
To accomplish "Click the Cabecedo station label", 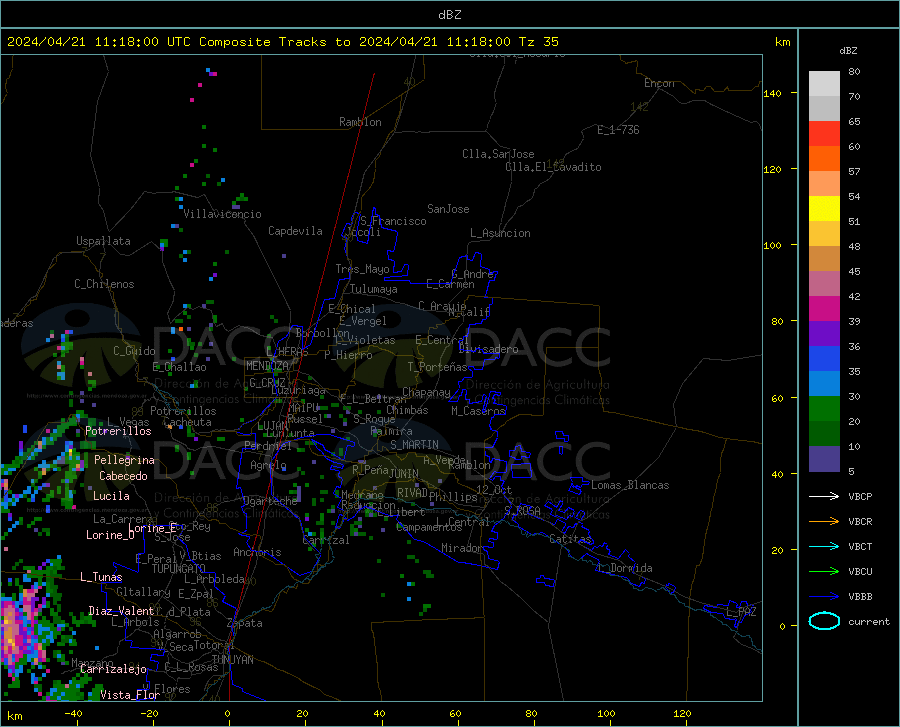I will click(123, 476).
